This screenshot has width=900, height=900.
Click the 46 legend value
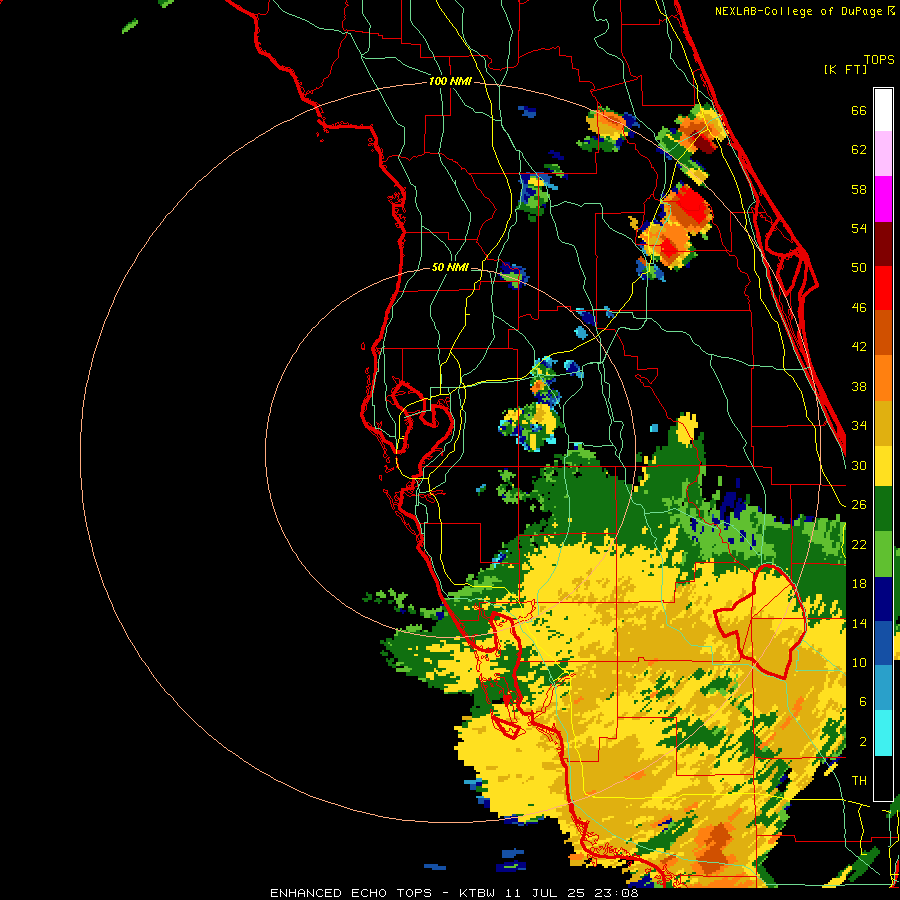[859, 308]
